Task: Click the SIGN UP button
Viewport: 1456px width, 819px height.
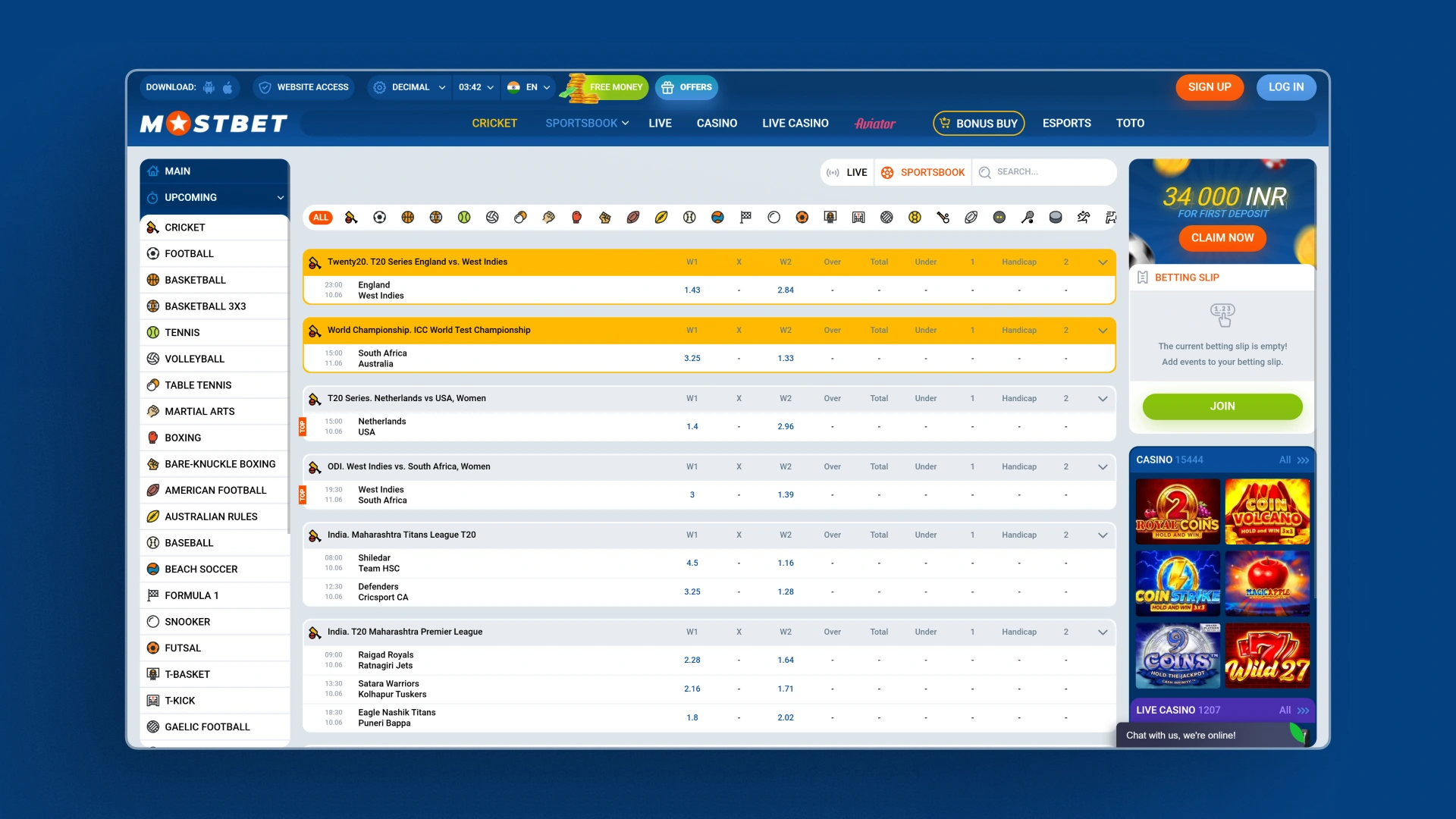Action: coord(1210,87)
